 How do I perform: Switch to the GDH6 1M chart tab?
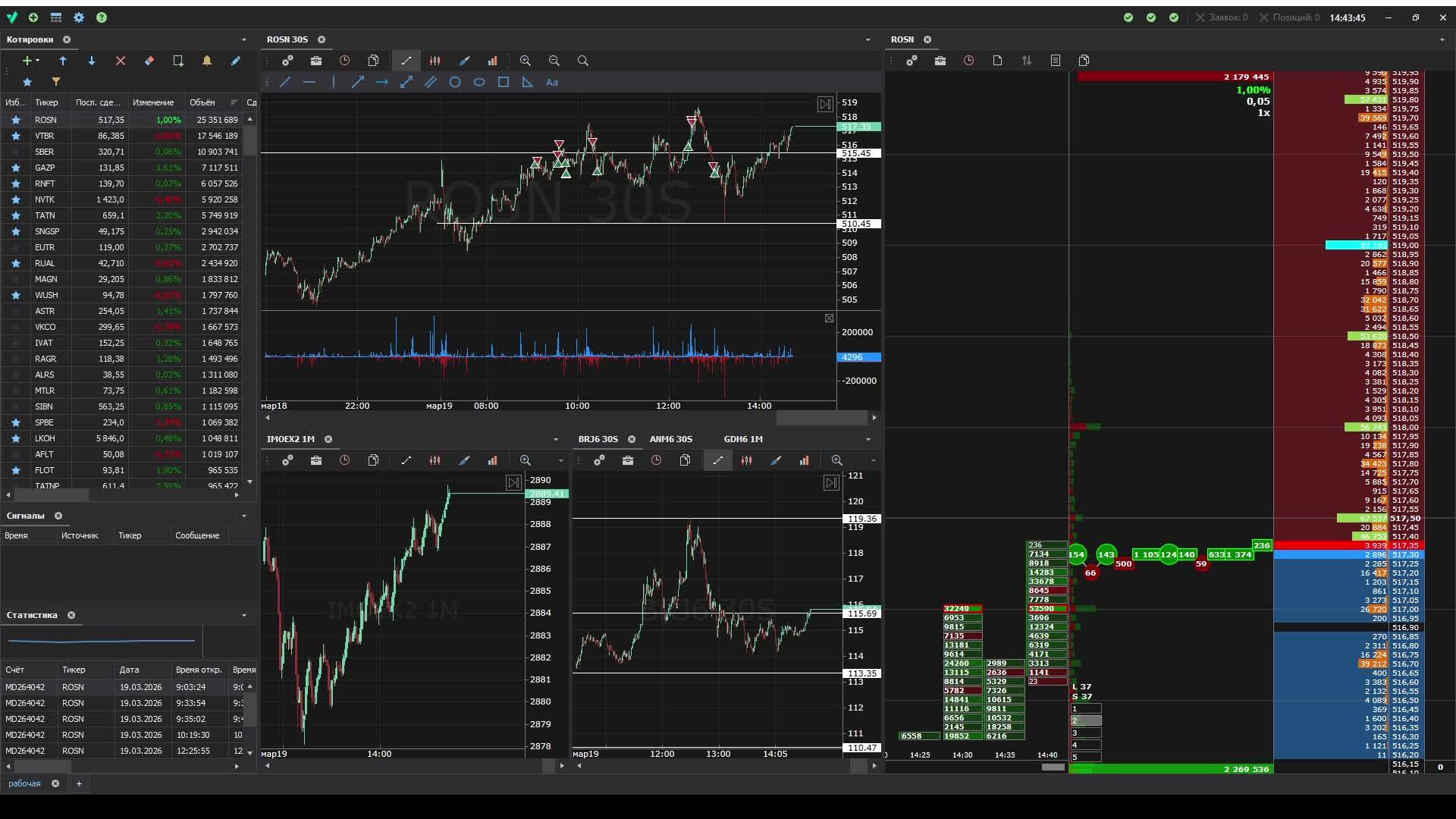pyautogui.click(x=743, y=439)
